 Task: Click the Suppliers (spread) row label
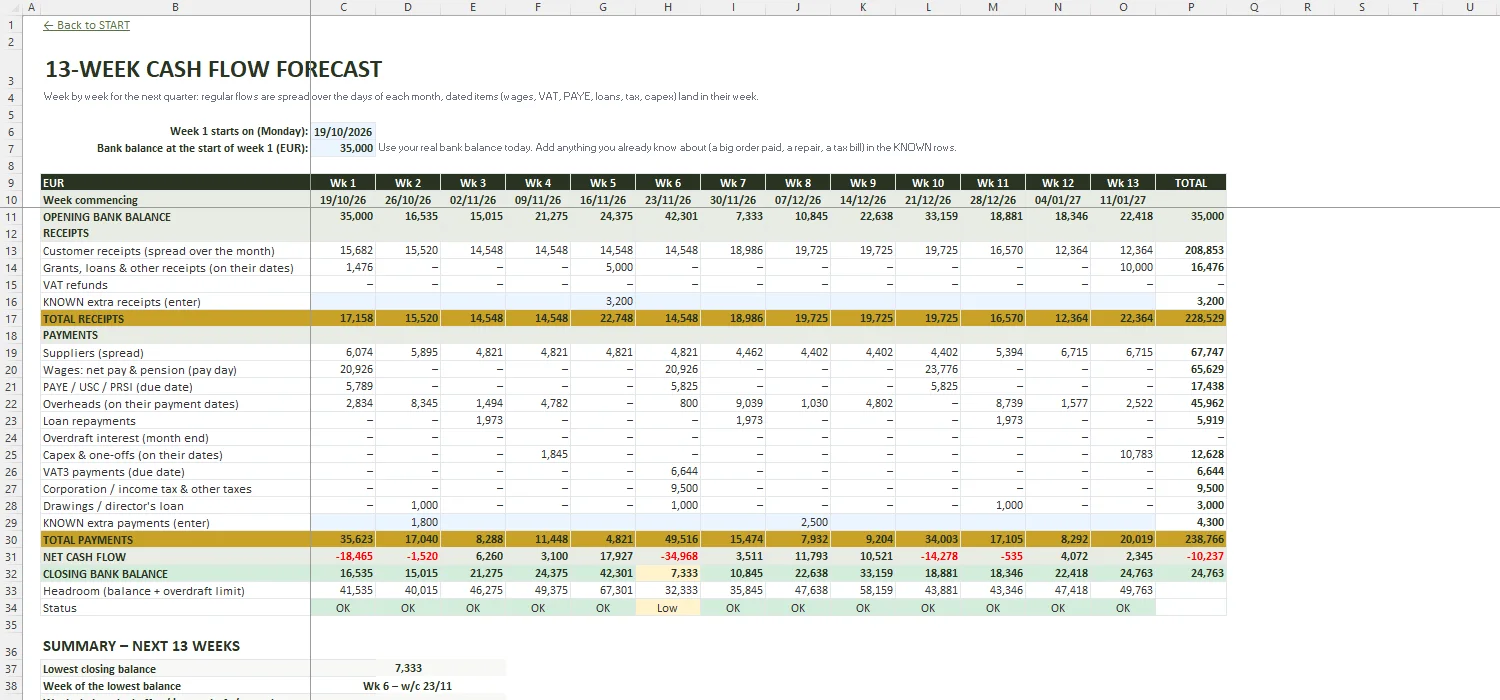point(93,353)
